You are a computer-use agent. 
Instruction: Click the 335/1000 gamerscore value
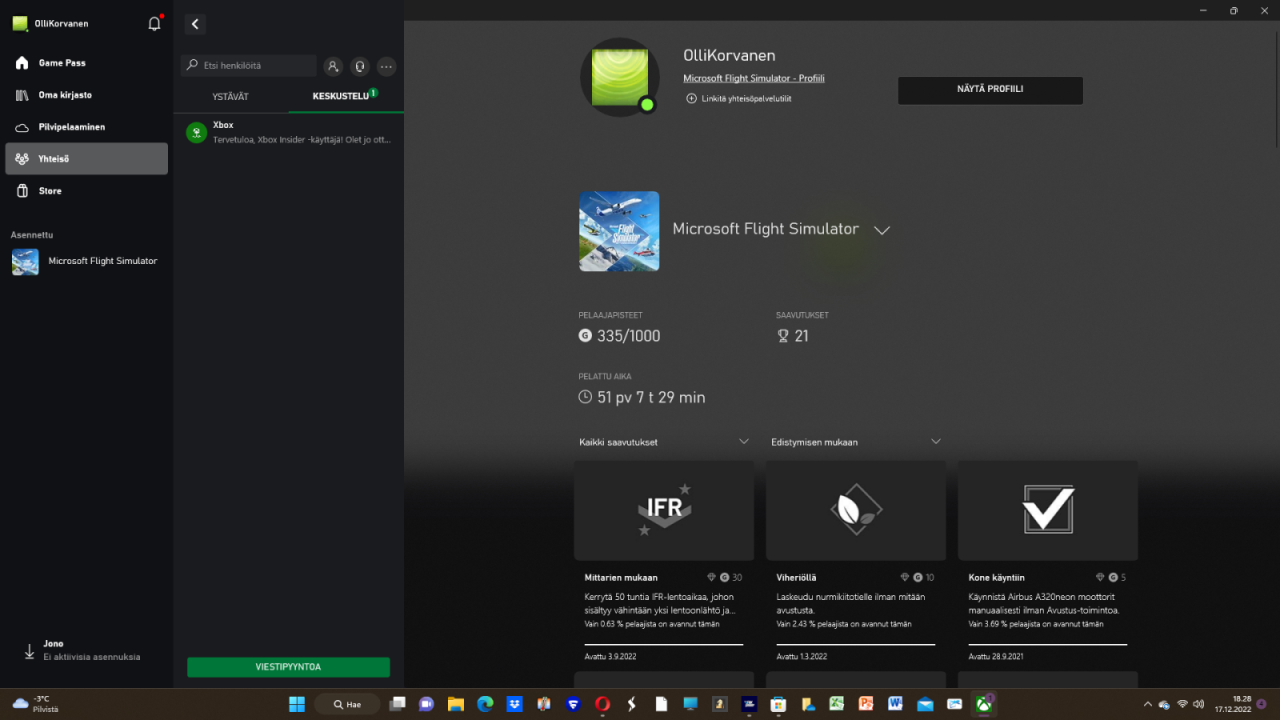click(x=628, y=336)
